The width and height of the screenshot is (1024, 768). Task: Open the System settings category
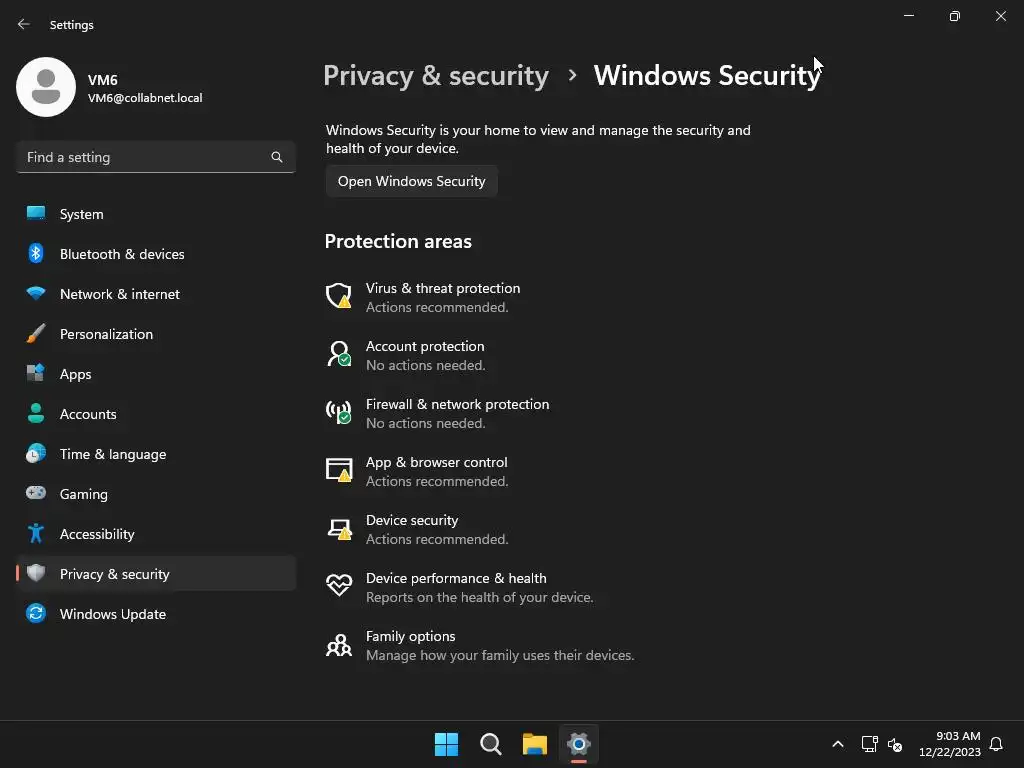pos(81,214)
